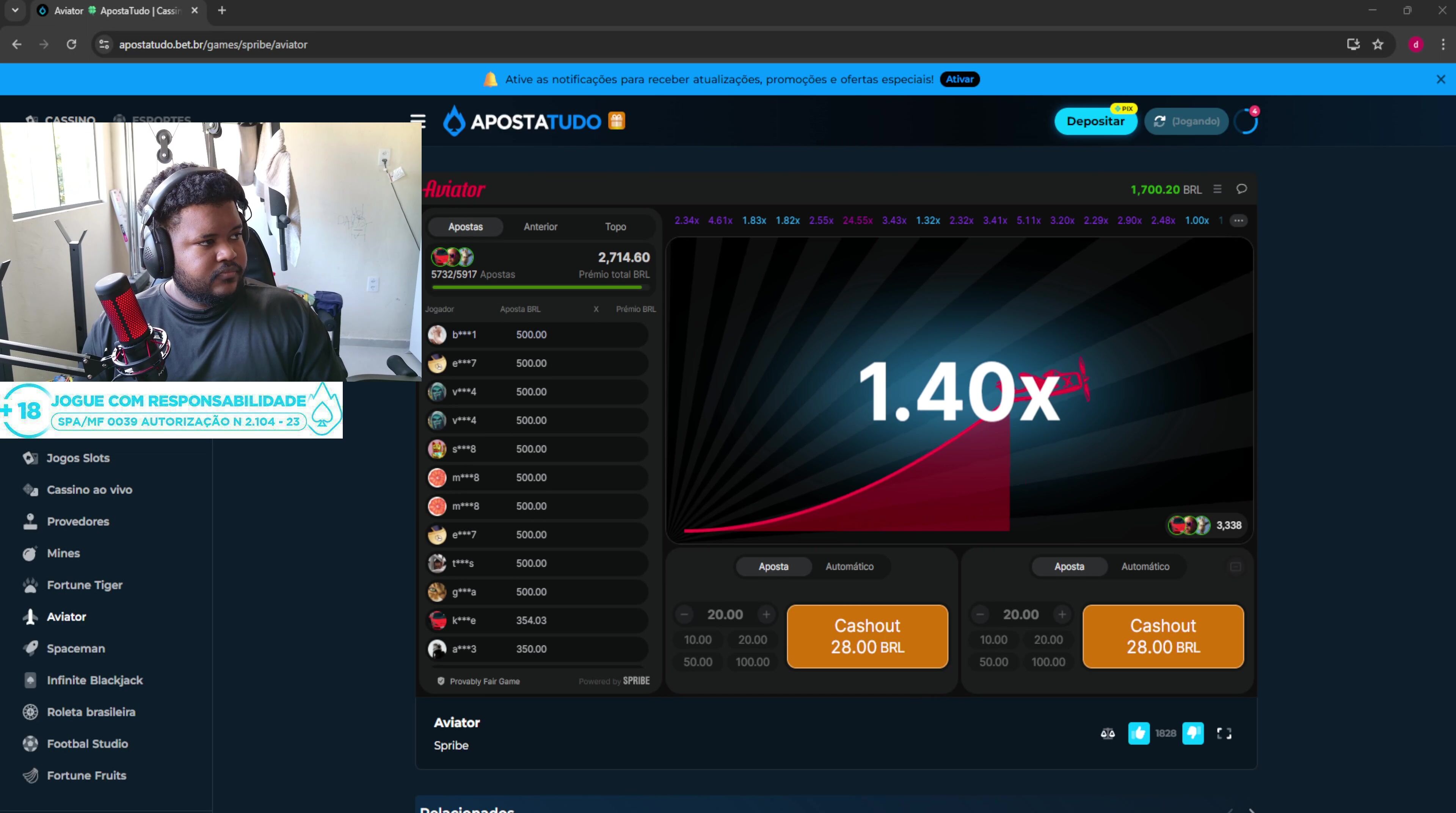Click the Jogos Slots sidebar icon
Screen dimensions: 1456x813
[x=30, y=457]
